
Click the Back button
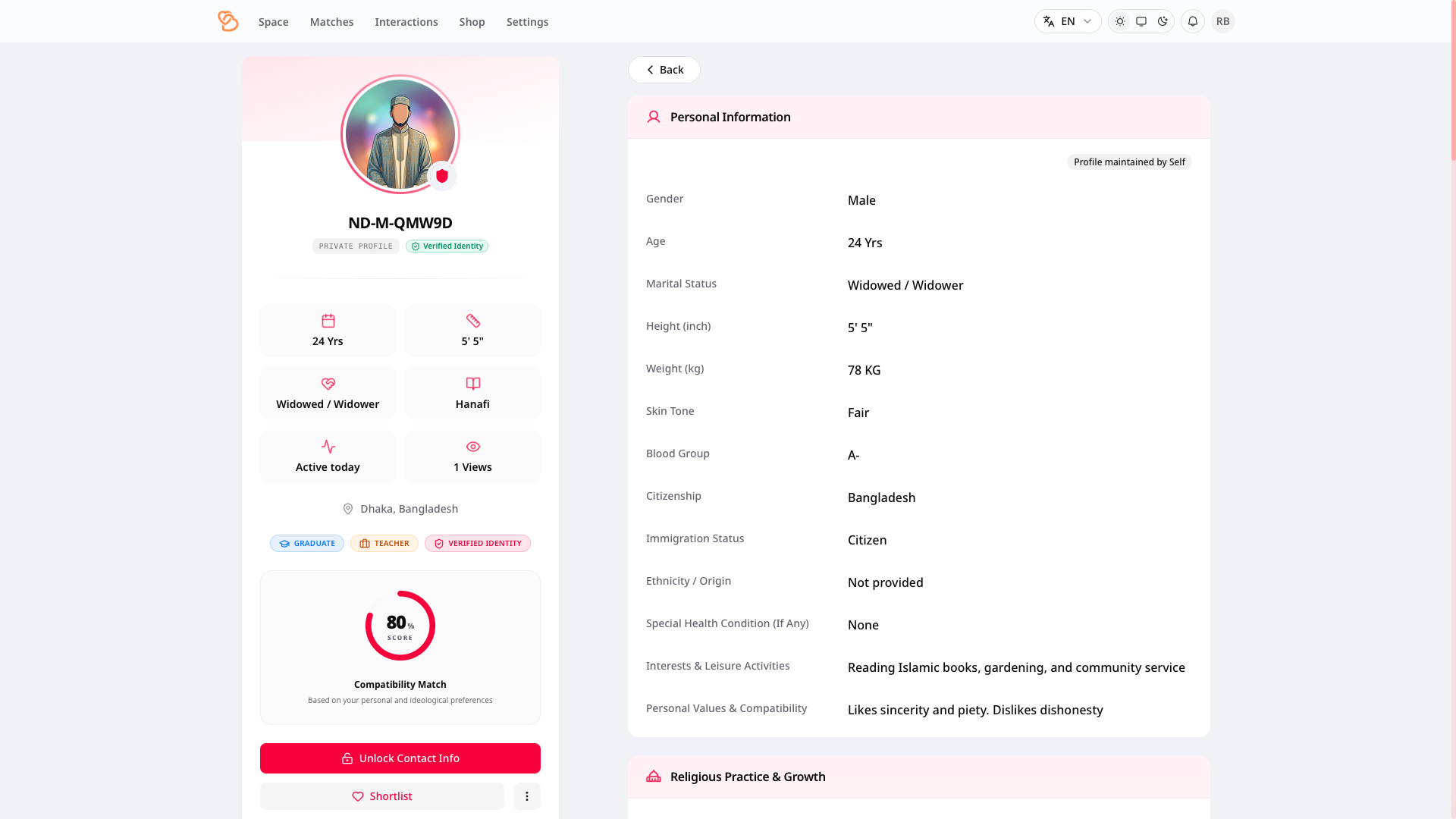[x=664, y=69]
